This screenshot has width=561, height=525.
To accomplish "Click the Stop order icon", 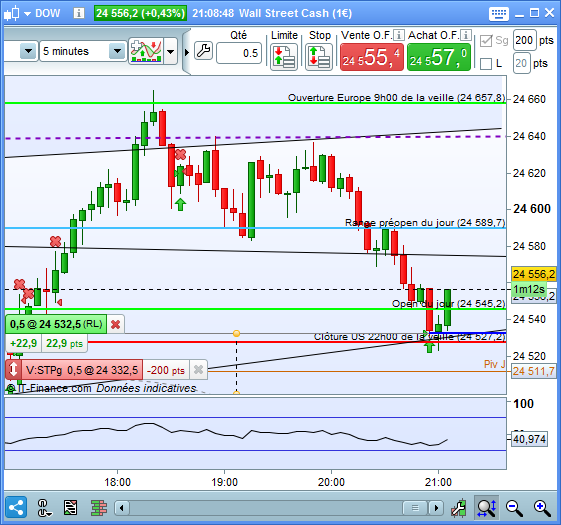I will pyautogui.click(x=319, y=57).
